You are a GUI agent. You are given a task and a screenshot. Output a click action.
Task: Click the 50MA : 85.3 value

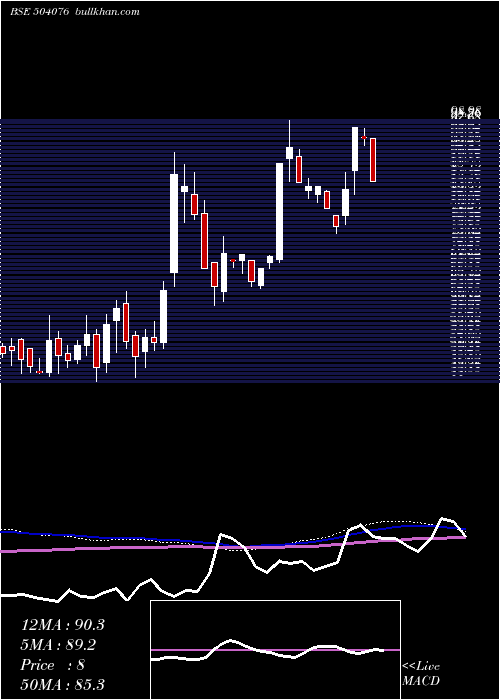(62, 684)
